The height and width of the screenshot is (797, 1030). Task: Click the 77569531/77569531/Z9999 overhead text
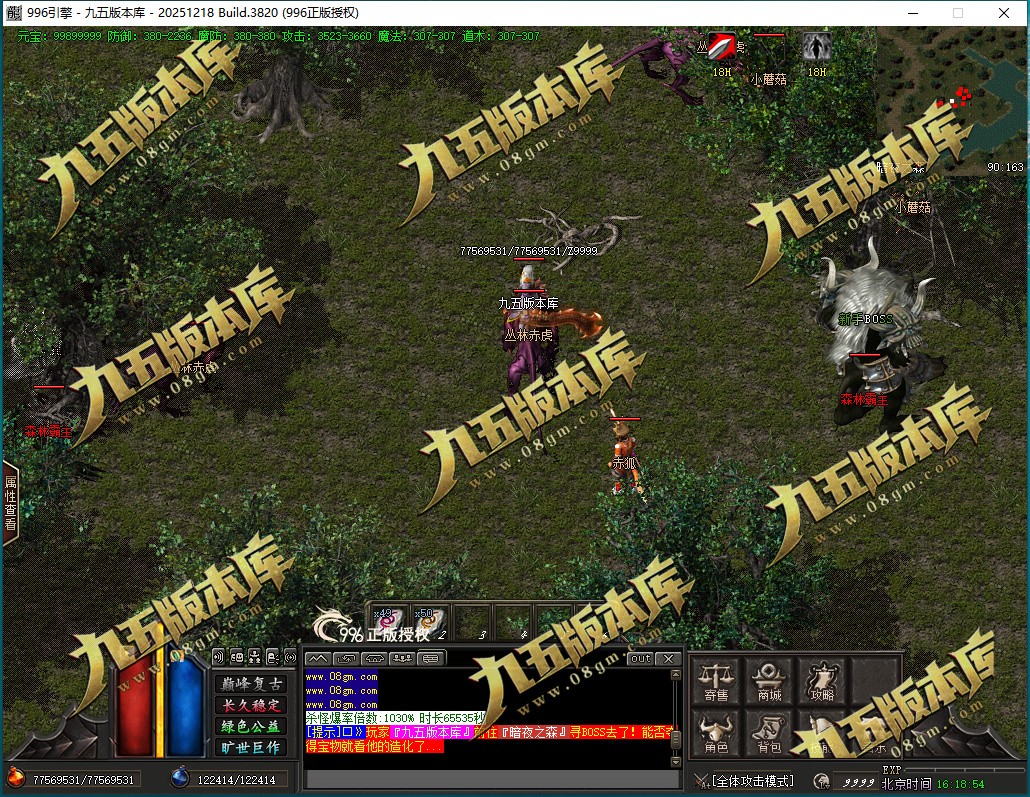[x=529, y=251]
